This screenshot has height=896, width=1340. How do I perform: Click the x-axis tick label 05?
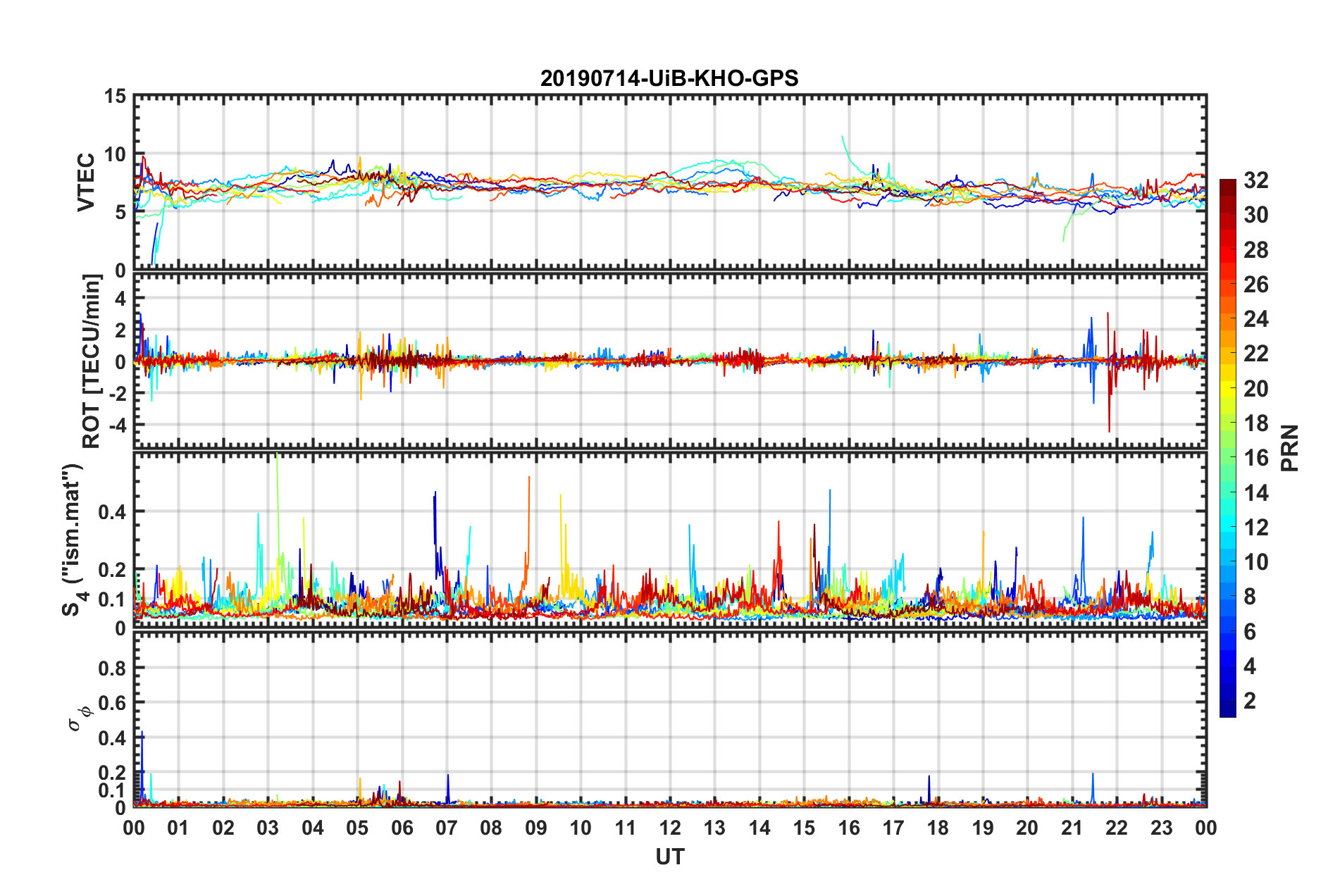pyautogui.click(x=357, y=828)
